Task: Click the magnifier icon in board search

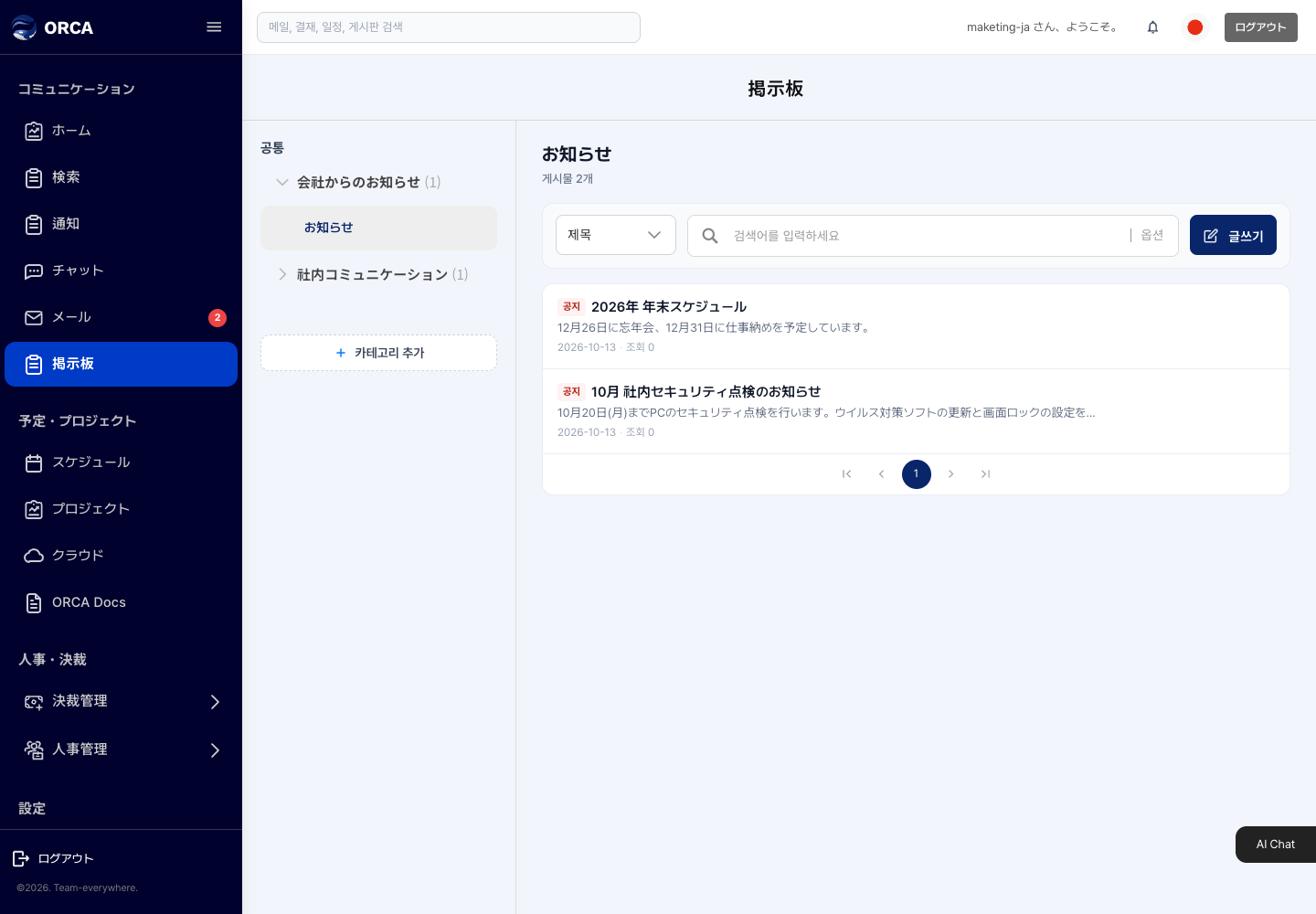Action: point(710,236)
